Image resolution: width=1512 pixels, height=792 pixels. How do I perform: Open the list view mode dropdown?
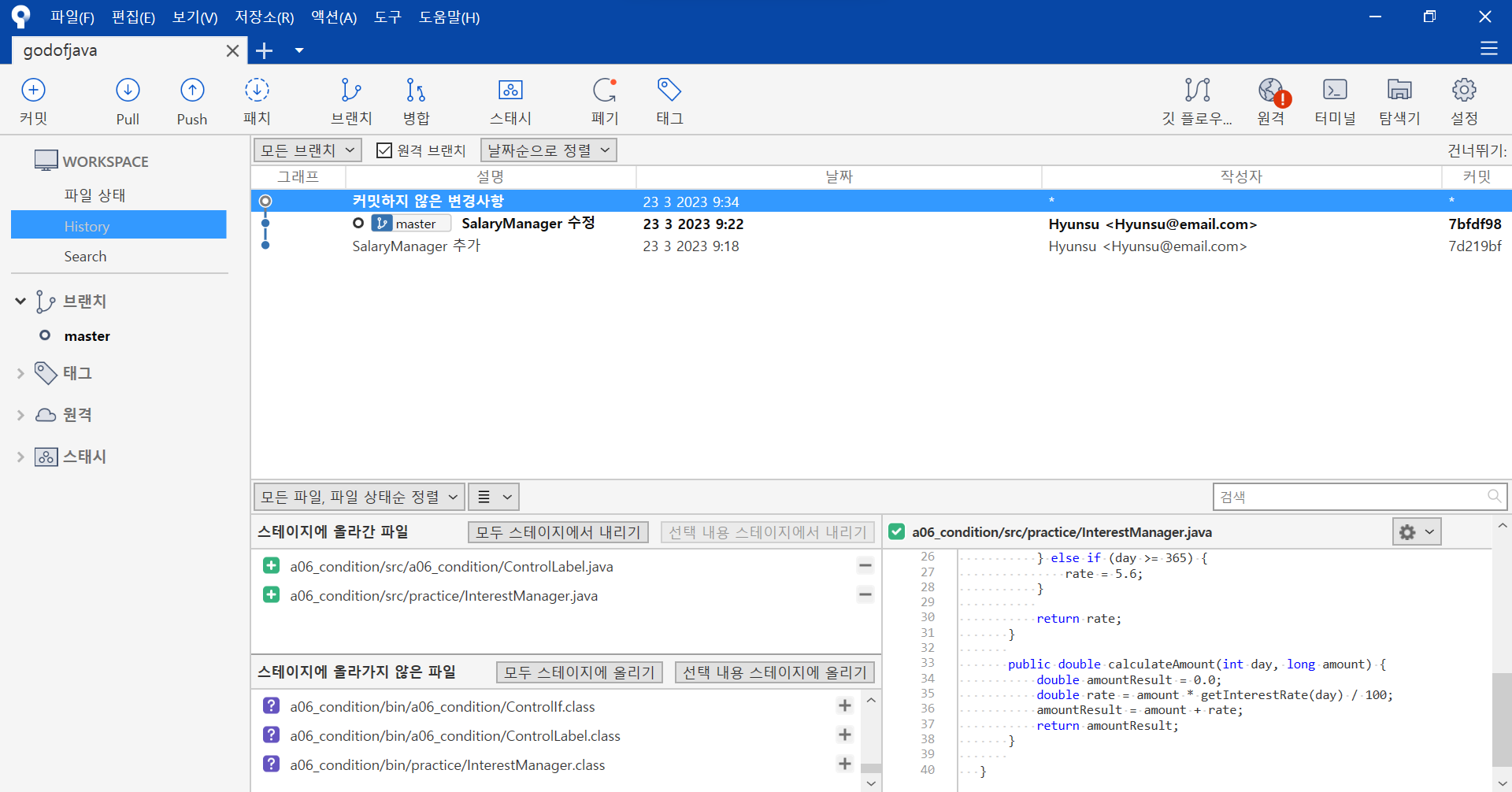click(495, 497)
